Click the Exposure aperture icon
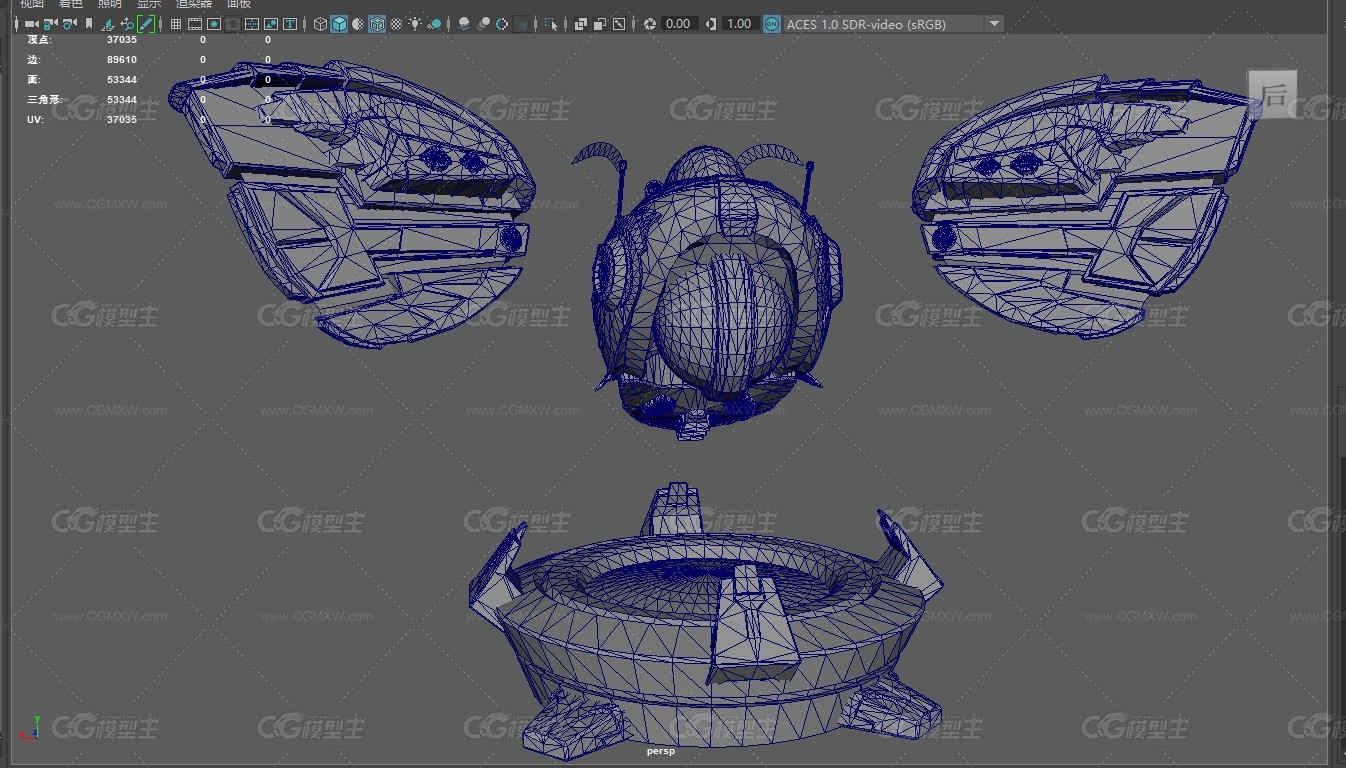 650,24
